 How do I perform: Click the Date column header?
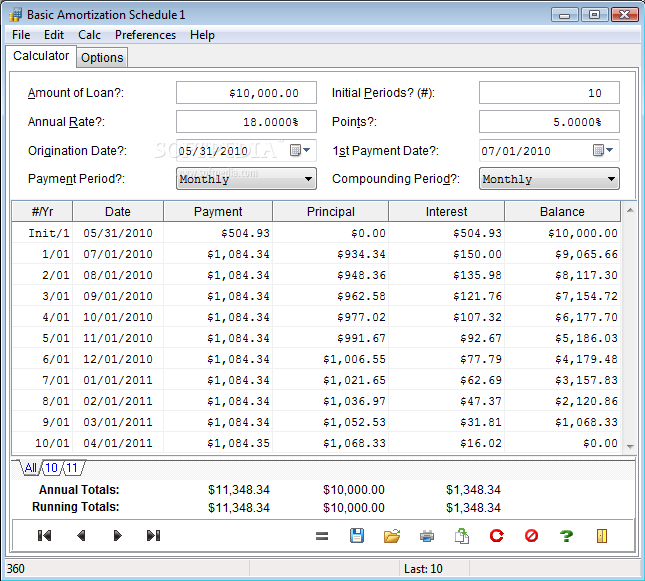click(x=118, y=211)
